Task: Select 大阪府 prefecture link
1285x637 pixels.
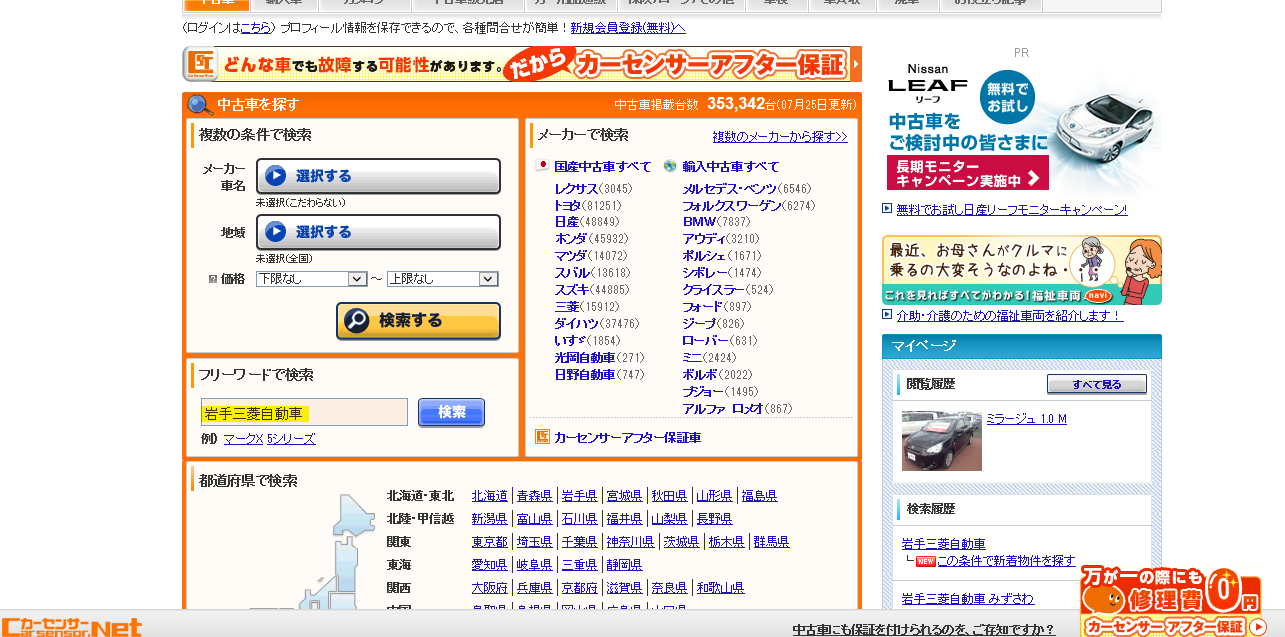Action: point(490,587)
